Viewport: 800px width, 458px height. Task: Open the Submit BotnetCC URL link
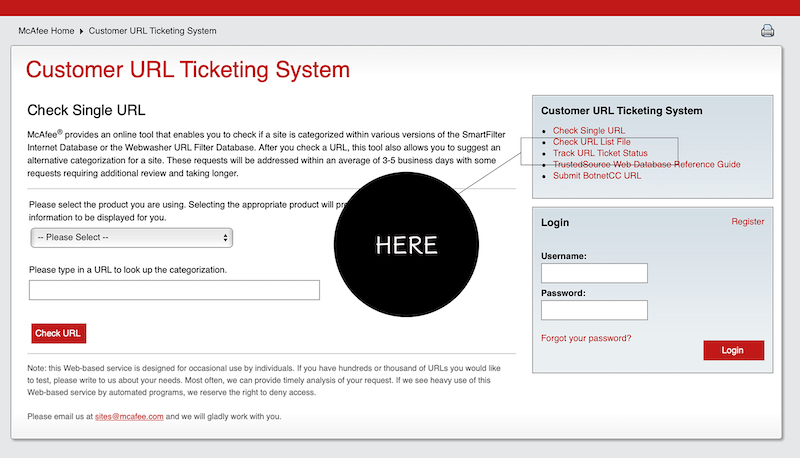597,175
